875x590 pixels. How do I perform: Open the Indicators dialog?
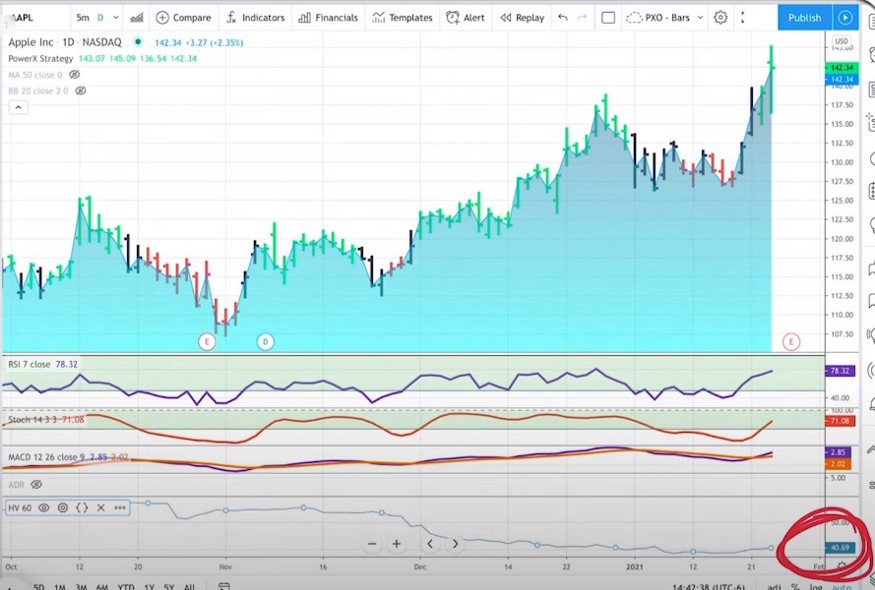(256, 18)
